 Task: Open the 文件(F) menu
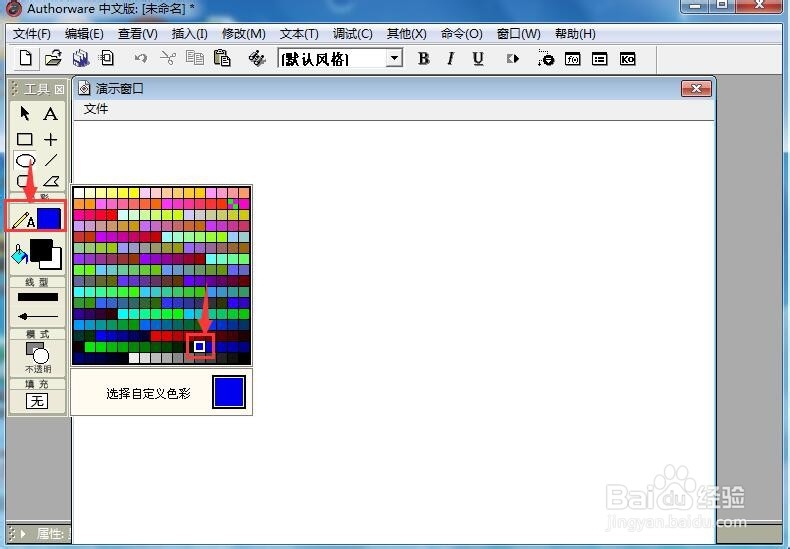[32, 34]
